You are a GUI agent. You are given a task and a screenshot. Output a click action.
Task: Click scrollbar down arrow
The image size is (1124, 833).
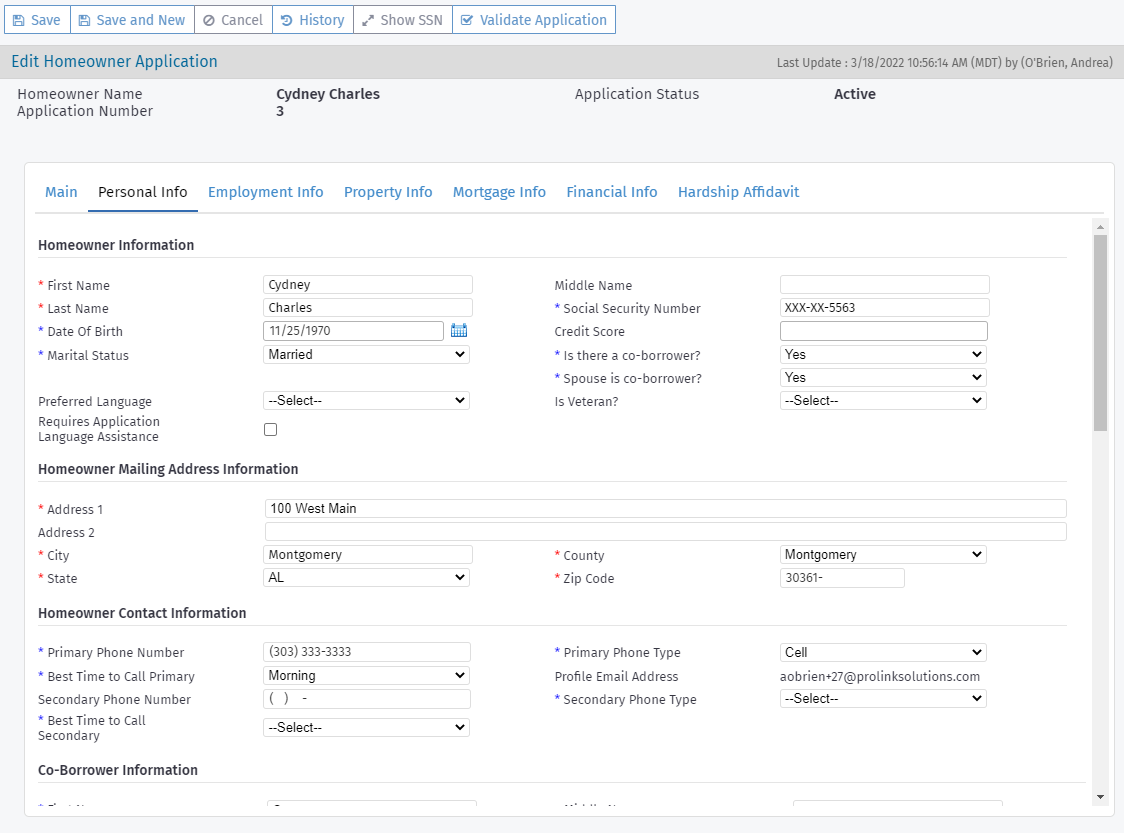click(1100, 797)
